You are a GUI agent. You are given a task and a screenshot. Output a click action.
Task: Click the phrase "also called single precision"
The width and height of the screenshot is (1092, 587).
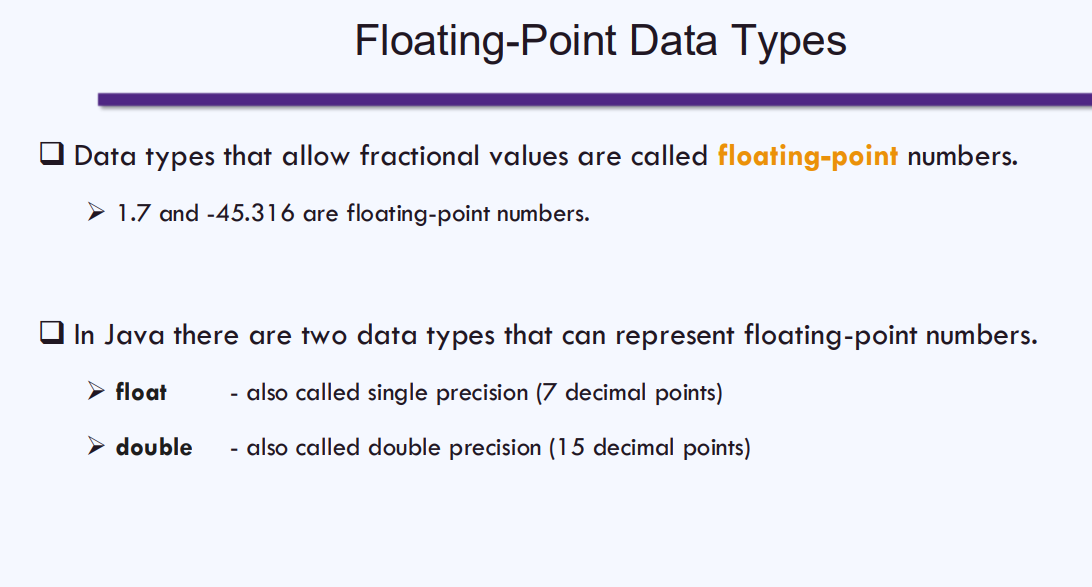pos(387,393)
